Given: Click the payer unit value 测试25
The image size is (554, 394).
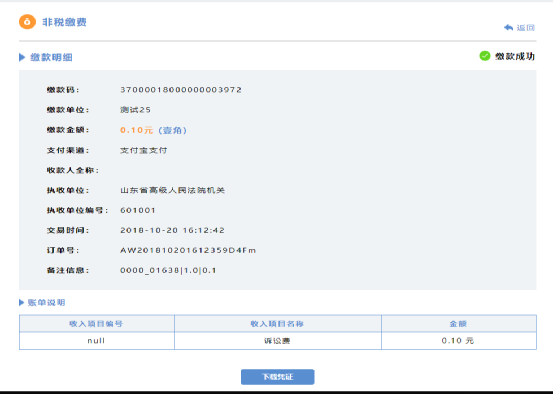Looking at the screenshot, I should (x=135, y=110).
